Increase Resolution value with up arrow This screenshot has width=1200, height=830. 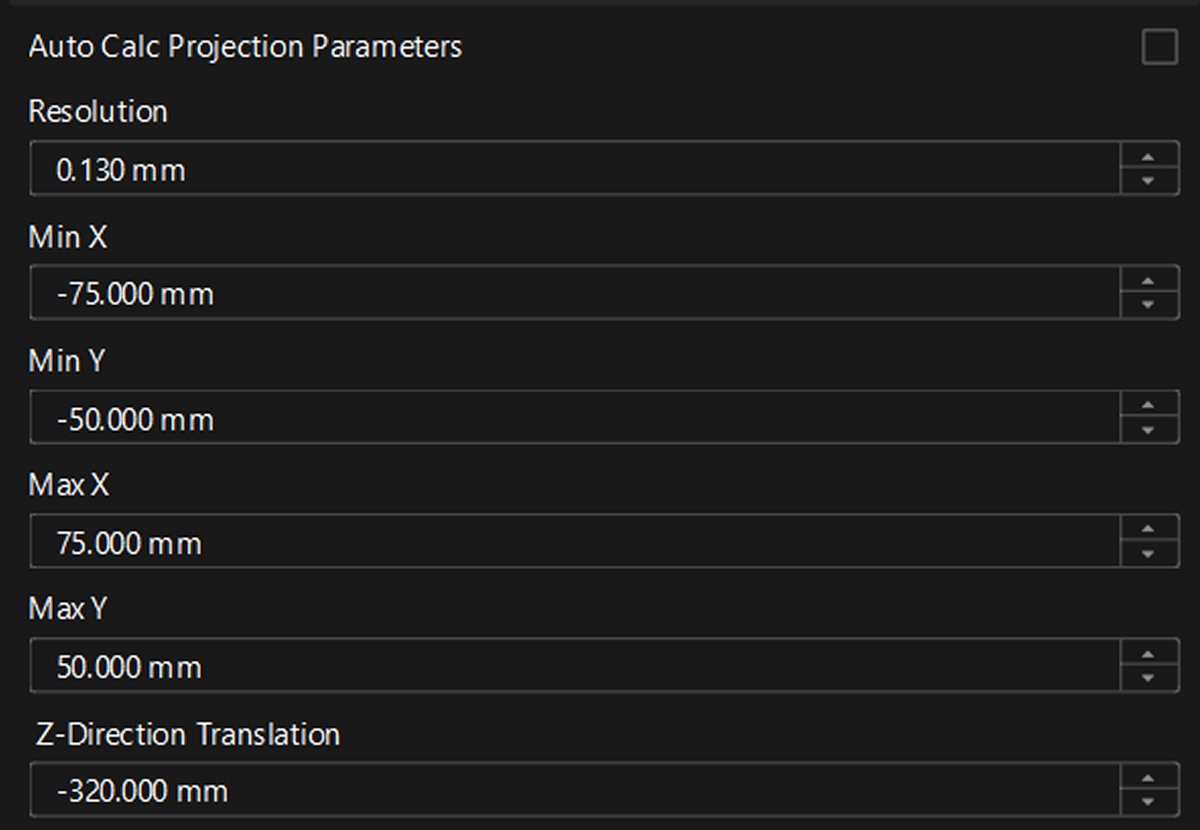1148,156
